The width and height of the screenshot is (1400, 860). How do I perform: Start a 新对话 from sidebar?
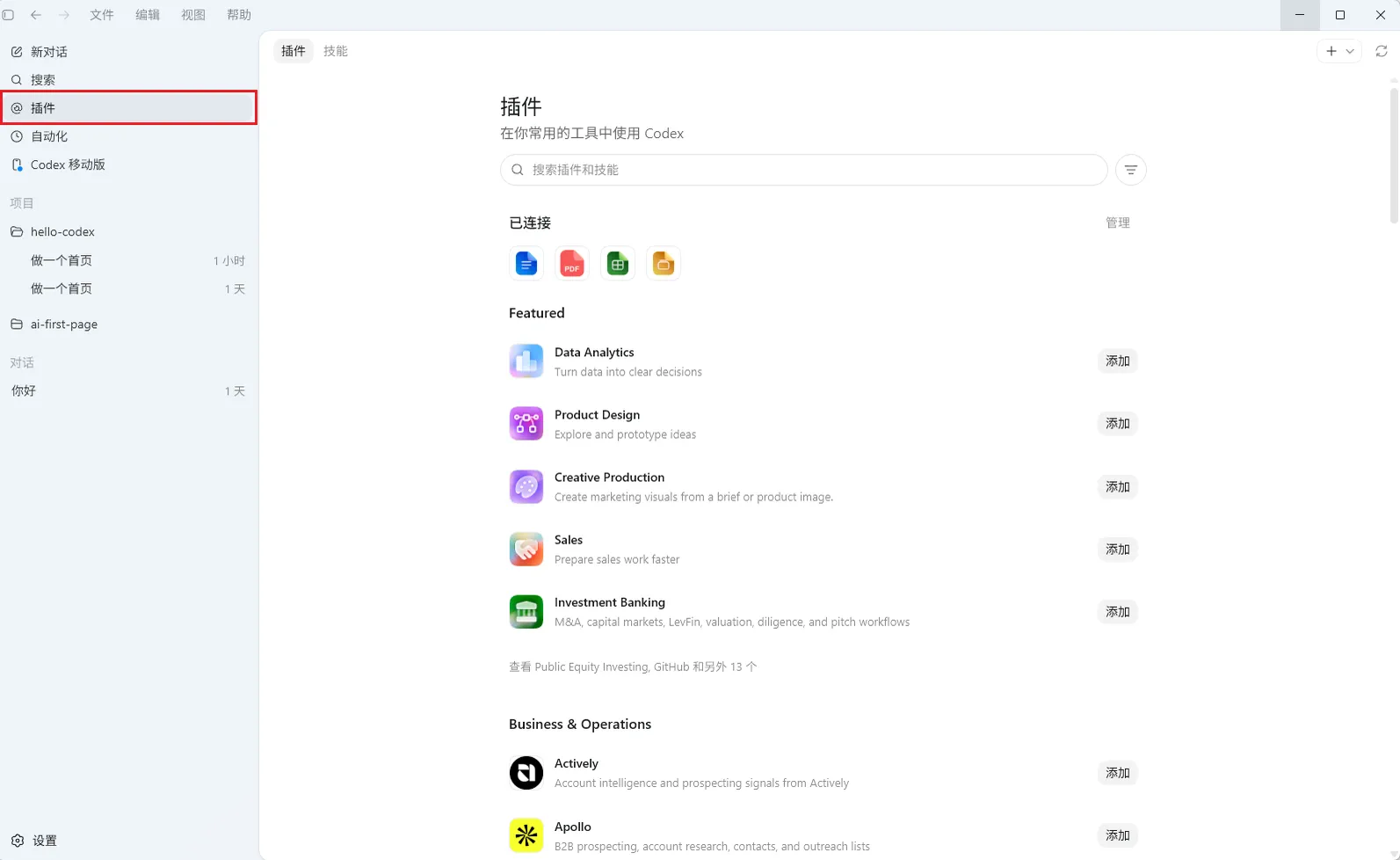129,52
